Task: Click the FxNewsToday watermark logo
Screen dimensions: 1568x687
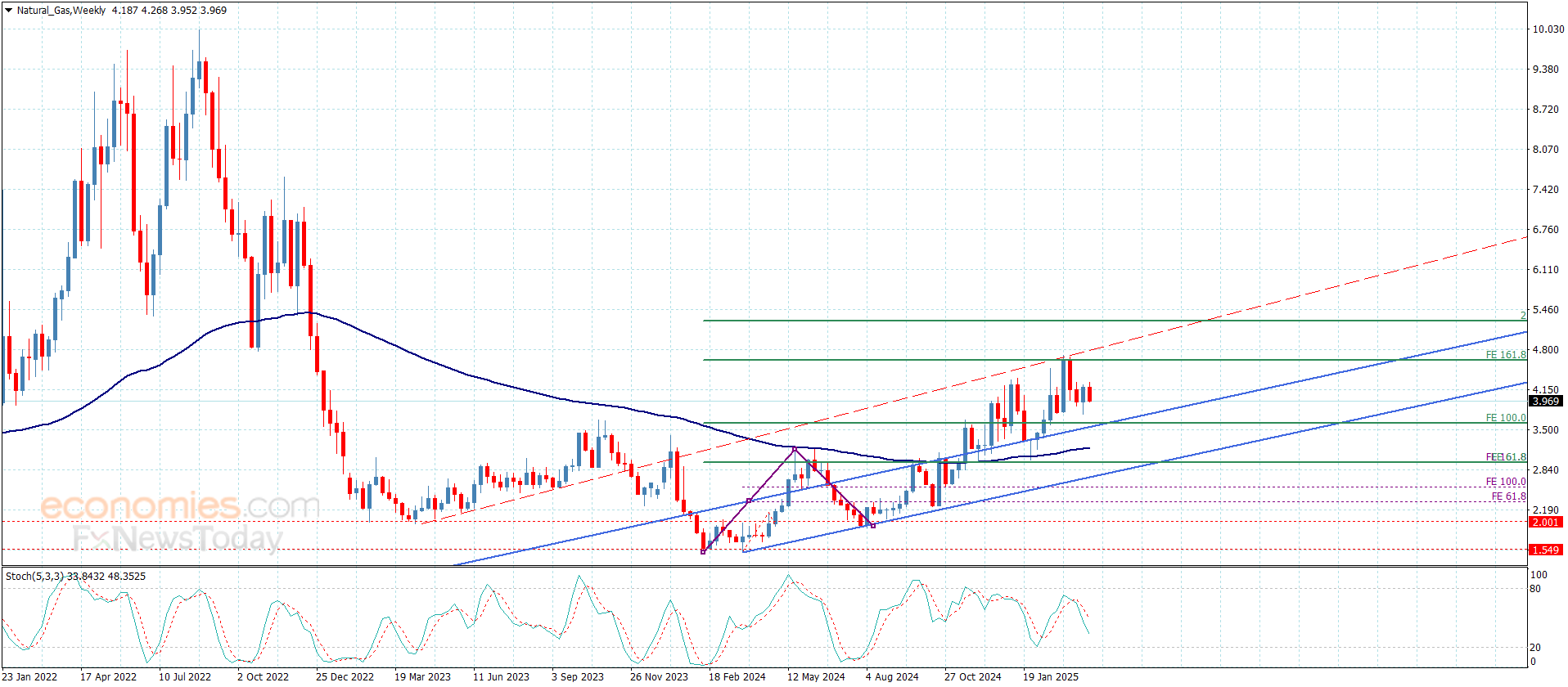Action: [x=178, y=538]
